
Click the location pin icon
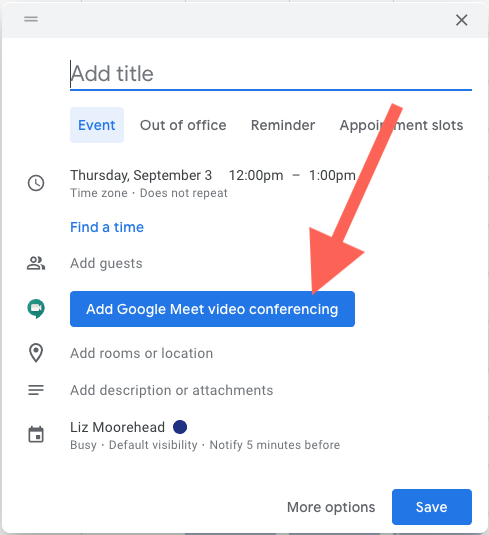[36, 353]
